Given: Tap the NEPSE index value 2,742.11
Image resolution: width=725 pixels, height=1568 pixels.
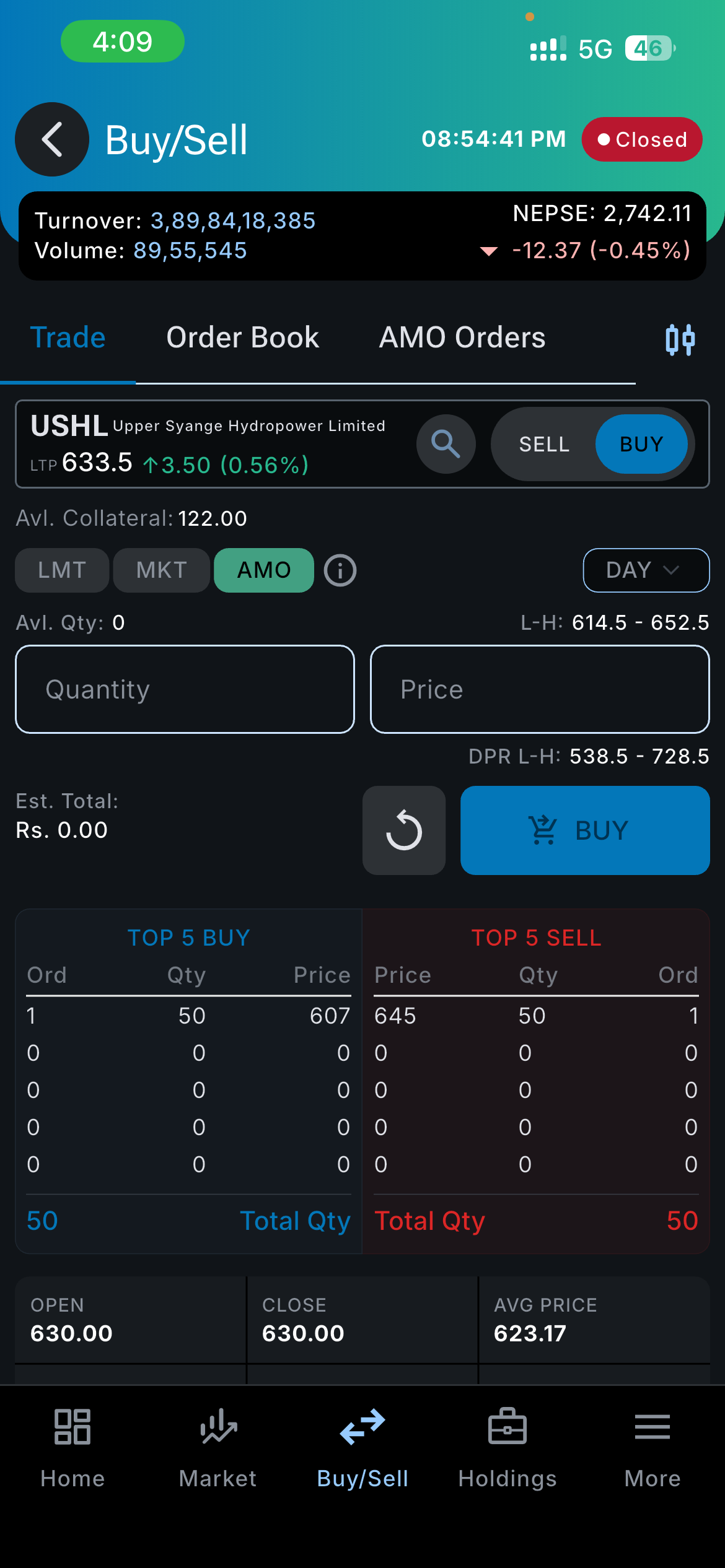Looking at the screenshot, I should 648,213.
